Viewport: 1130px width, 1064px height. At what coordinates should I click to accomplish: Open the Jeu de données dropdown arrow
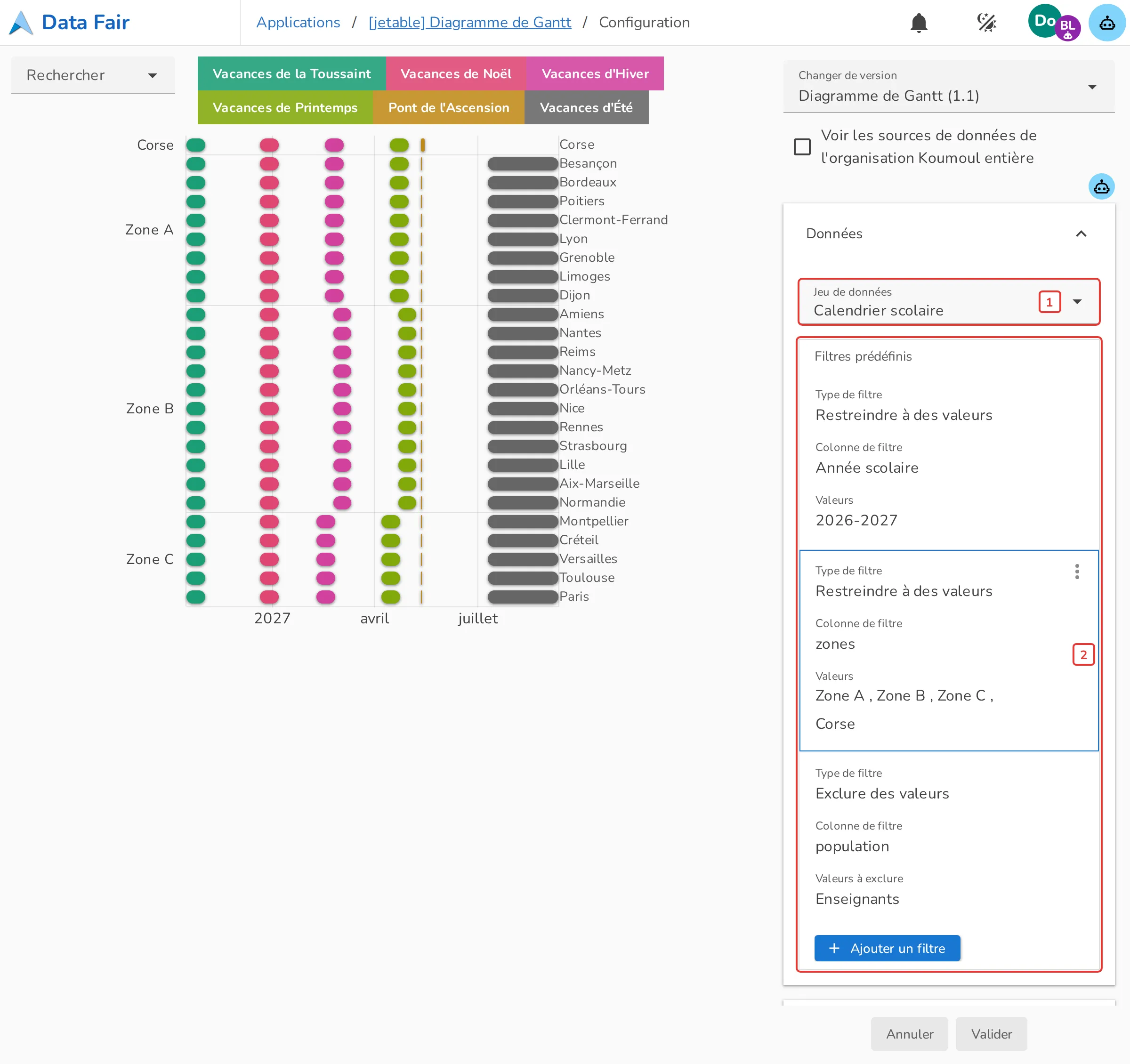(1077, 302)
